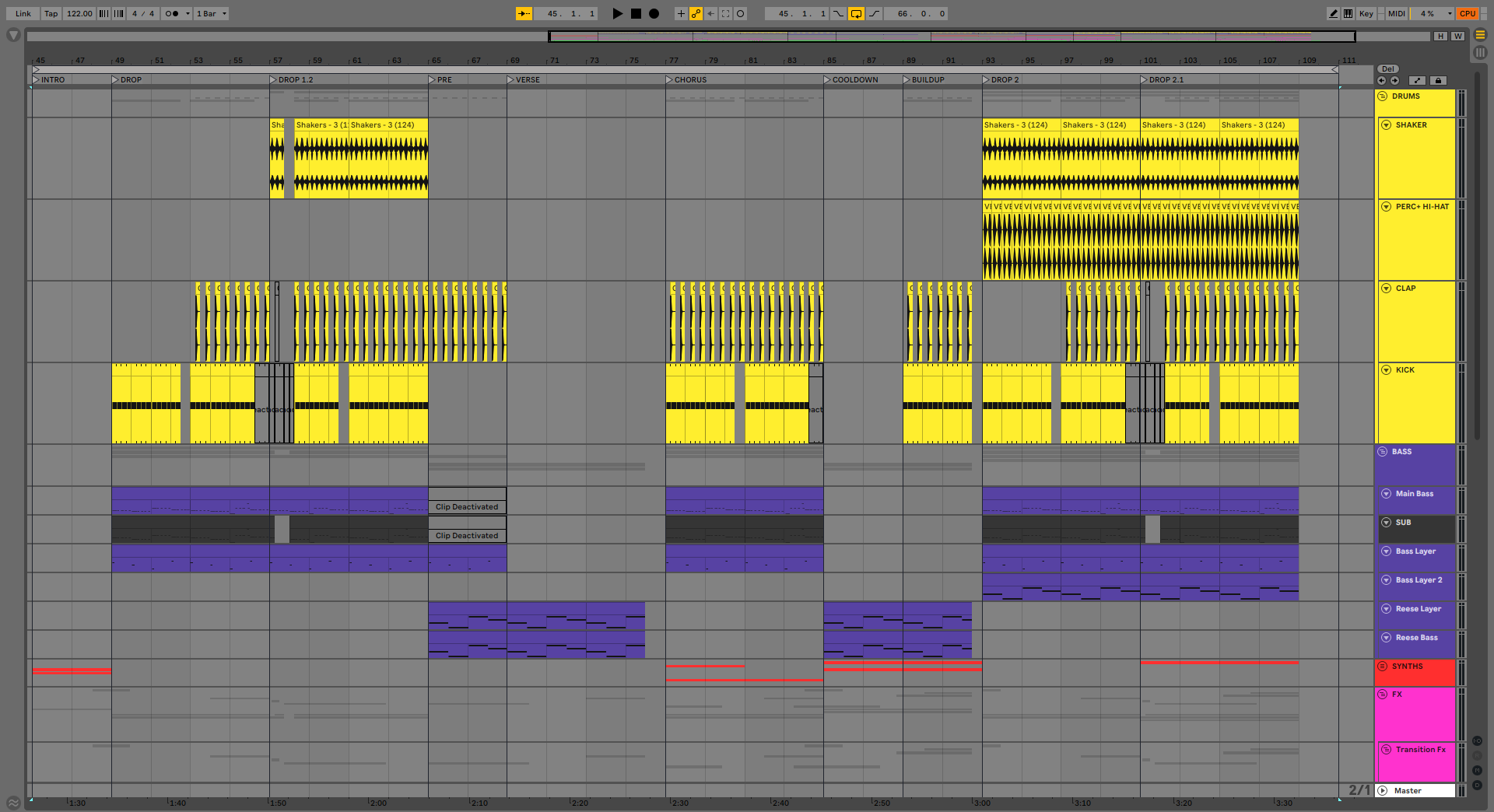Unfold the FX group track
The height and width of the screenshot is (812, 1494).
1383,695
